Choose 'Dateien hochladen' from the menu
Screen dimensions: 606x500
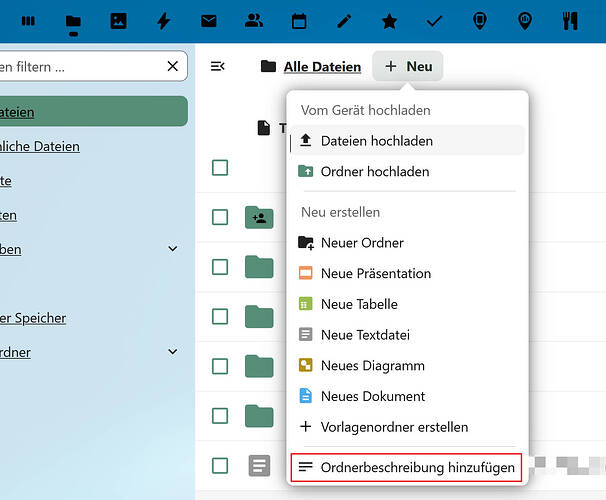point(376,141)
